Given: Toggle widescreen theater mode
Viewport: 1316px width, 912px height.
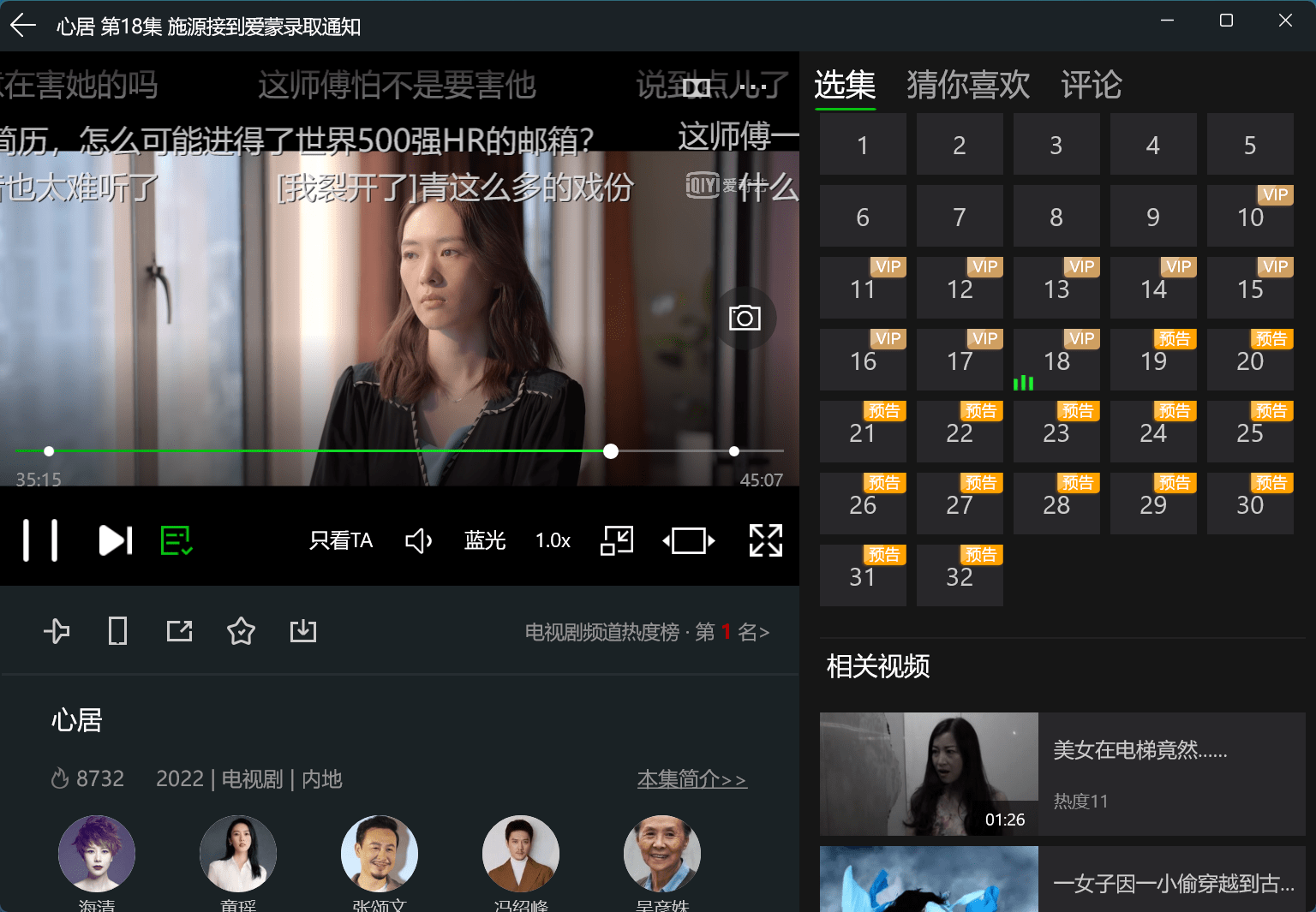Looking at the screenshot, I should point(689,540).
